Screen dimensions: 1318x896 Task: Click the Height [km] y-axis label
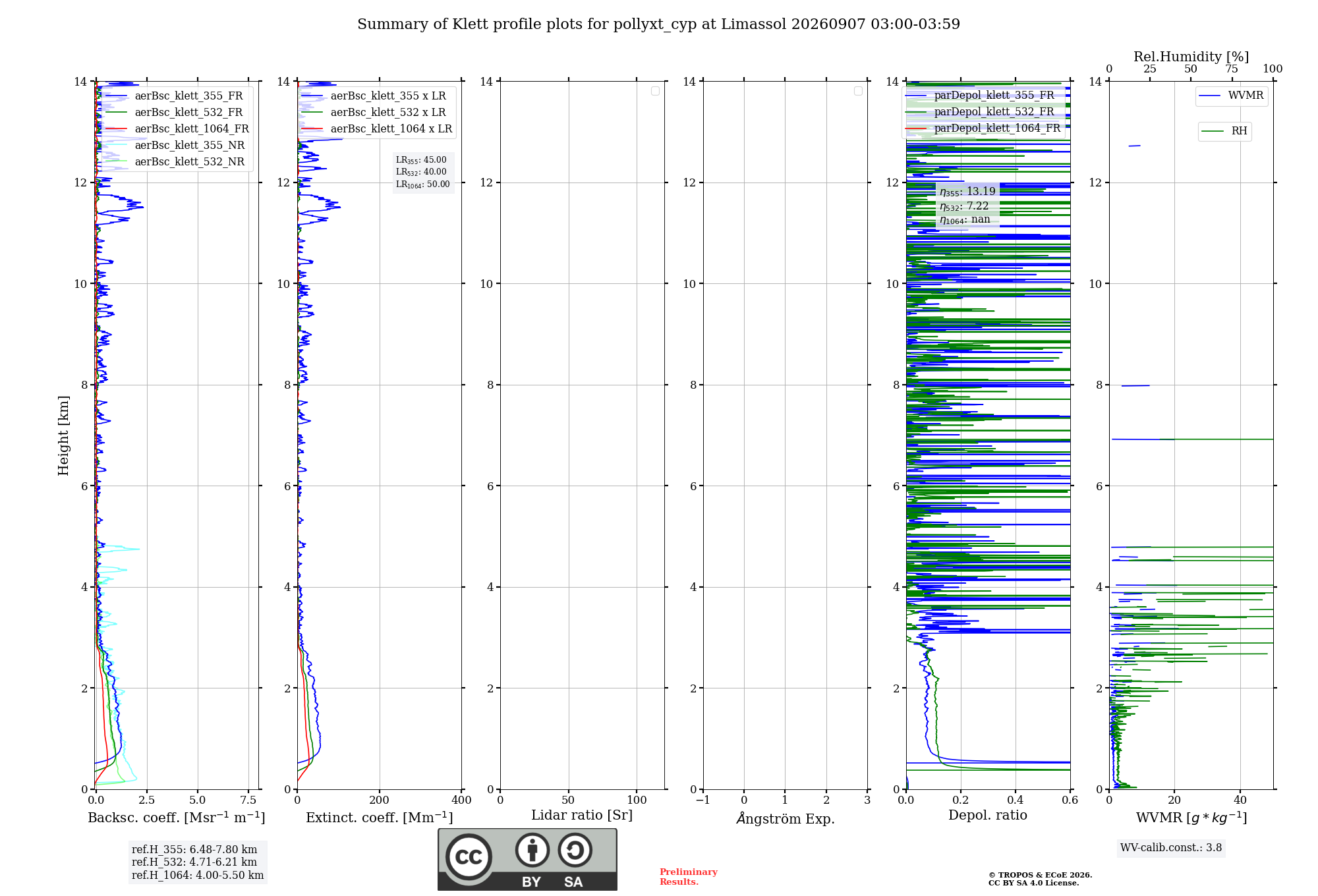pyautogui.click(x=63, y=435)
